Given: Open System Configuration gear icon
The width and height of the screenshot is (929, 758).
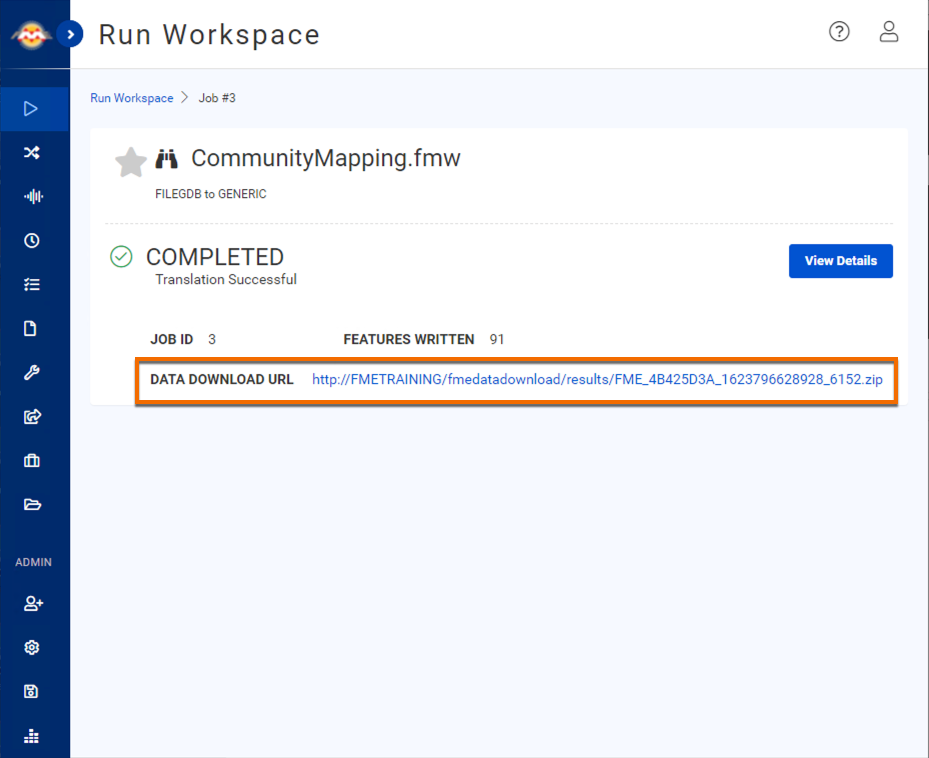Looking at the screenshot, I should coord(31,647).
